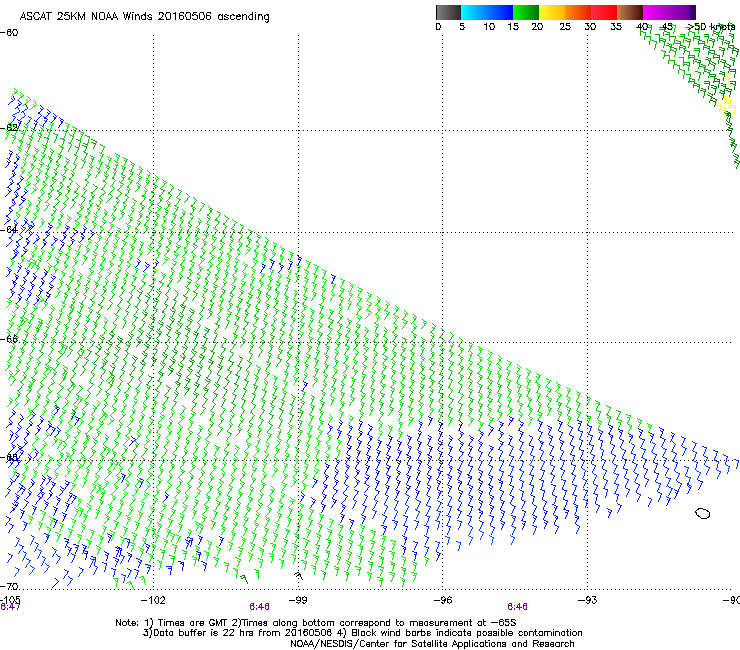Click the yellow 20–25 knots legend segment
The width and height of the screenshot is (740, 650).
pyautogui.click(x=552, y=12)
